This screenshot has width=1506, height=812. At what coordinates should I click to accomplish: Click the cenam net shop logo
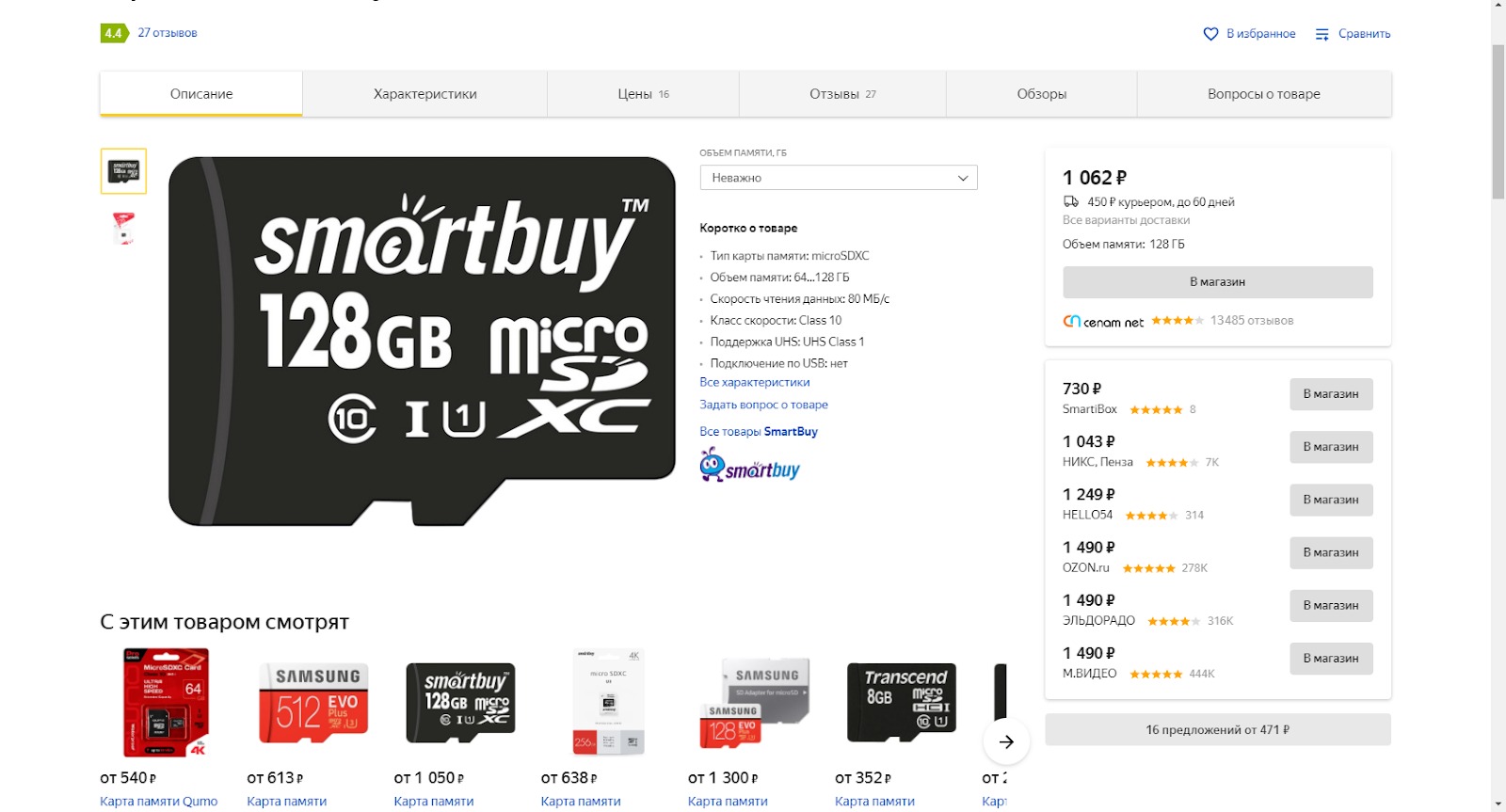[x=1103, y=321]
